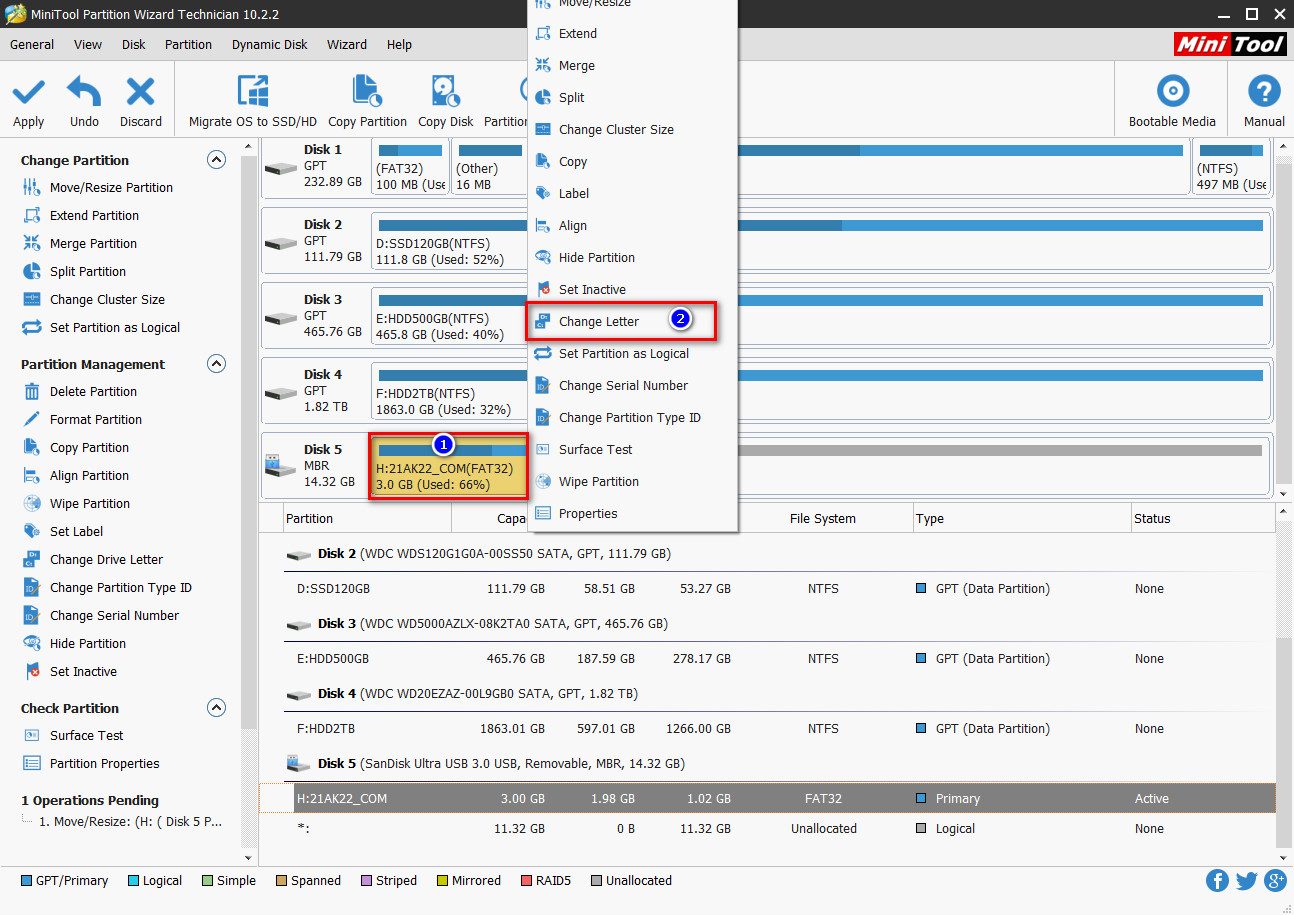The height and width of the screenshot is (915, 1294).
Task: Choose Move/Resize Partition in sidebar
Action: [111, 187]
